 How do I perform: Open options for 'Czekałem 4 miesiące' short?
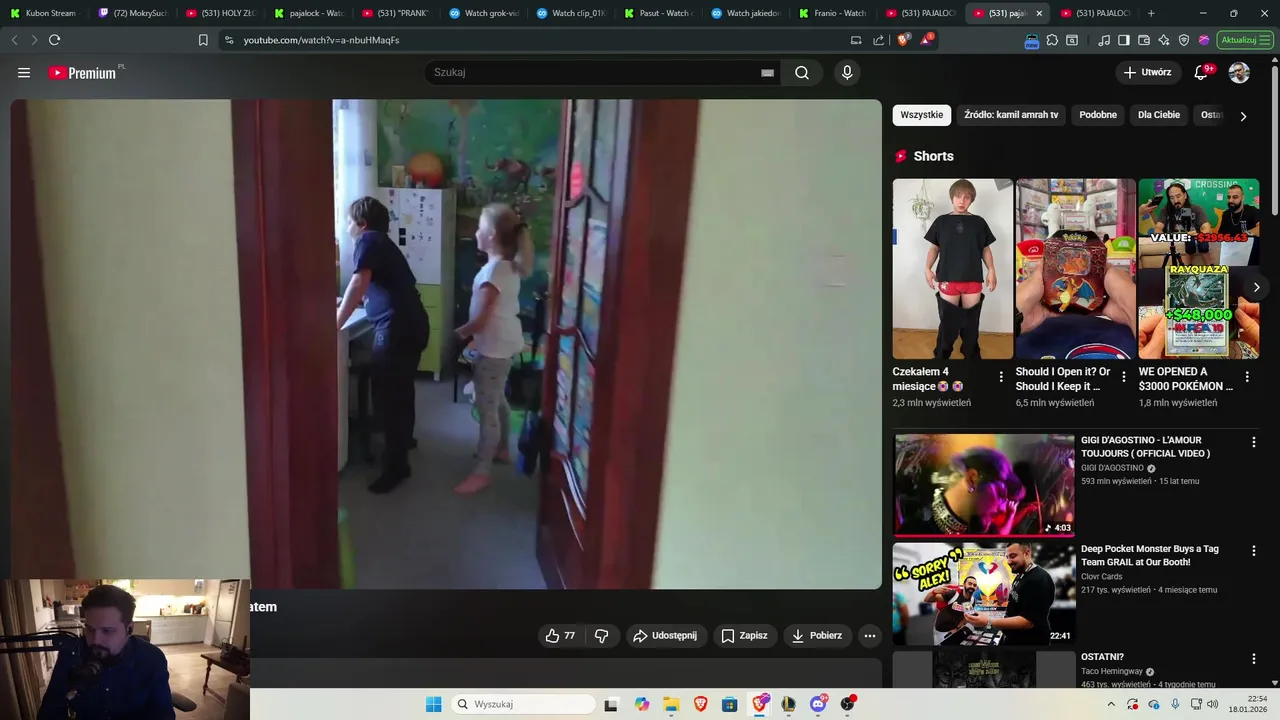(1001, 377)
